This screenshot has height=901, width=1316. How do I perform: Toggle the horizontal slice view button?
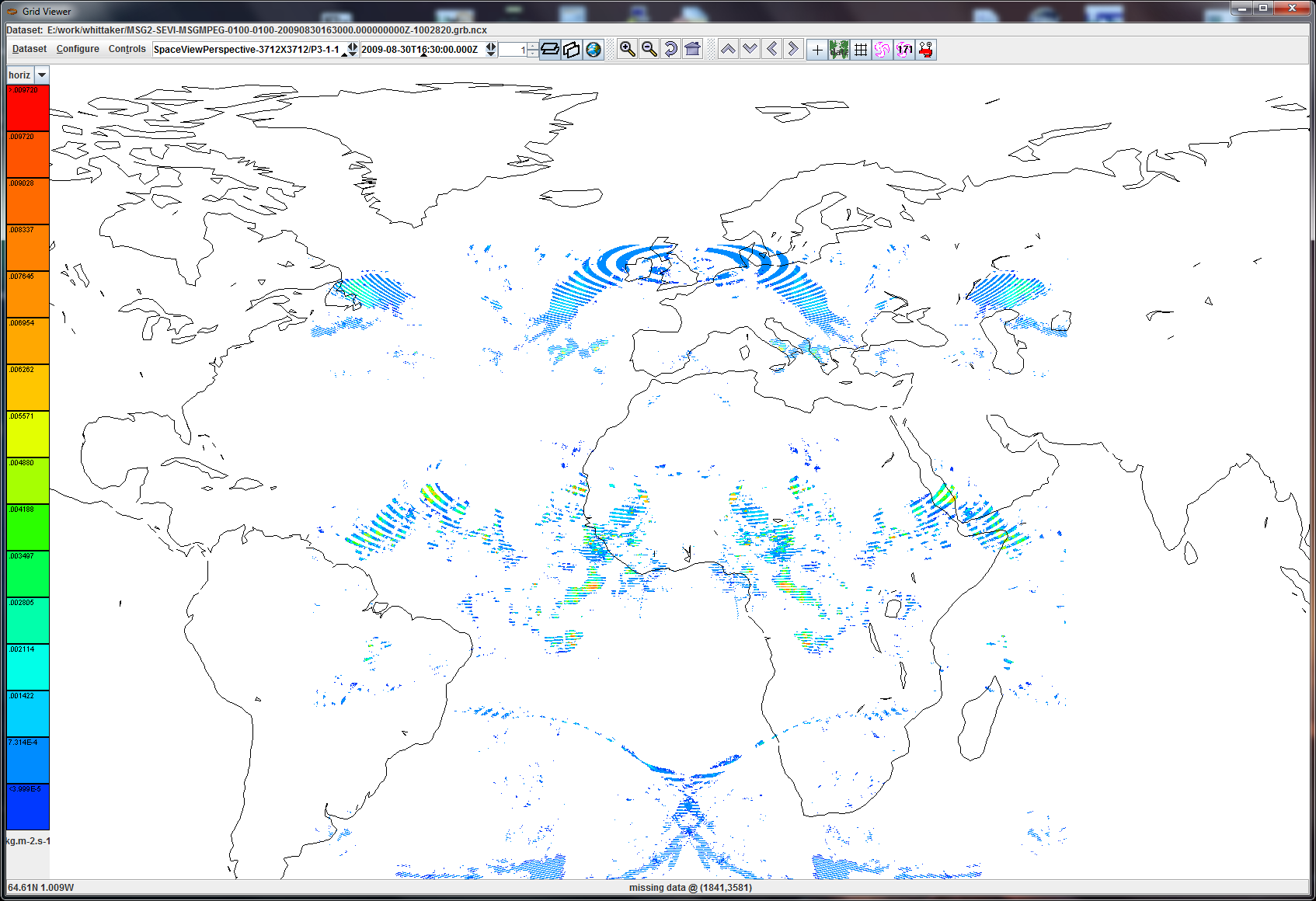pos(550,50)
